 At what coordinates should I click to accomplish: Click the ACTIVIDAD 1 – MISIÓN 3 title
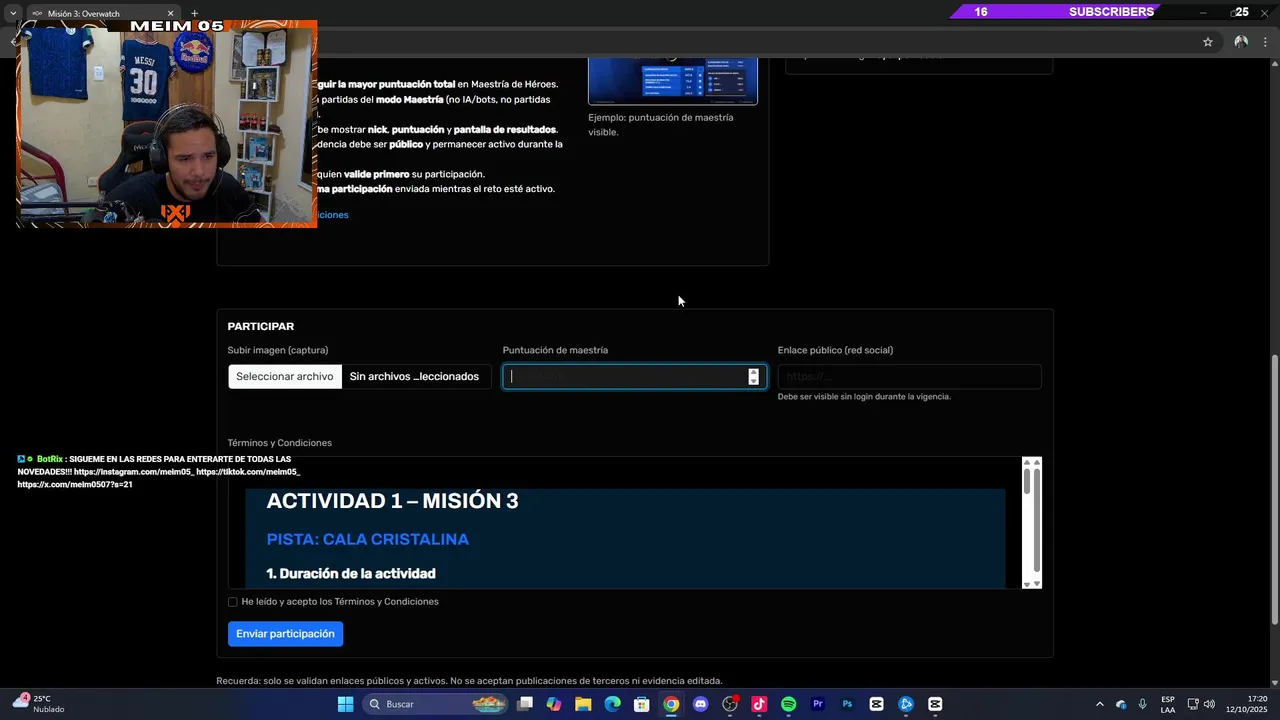pos(392,501)
